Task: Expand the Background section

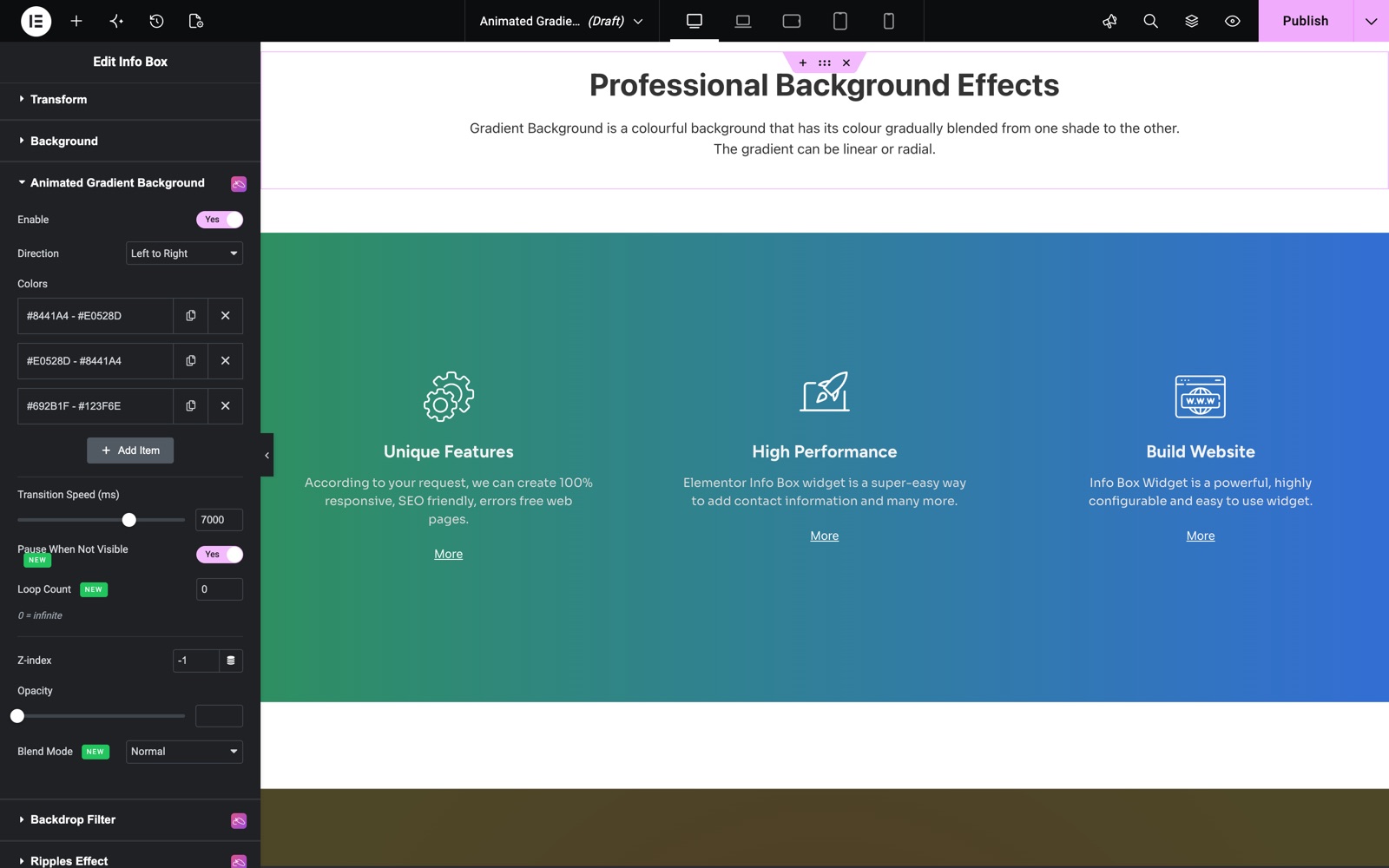Action: coord(130,141)
